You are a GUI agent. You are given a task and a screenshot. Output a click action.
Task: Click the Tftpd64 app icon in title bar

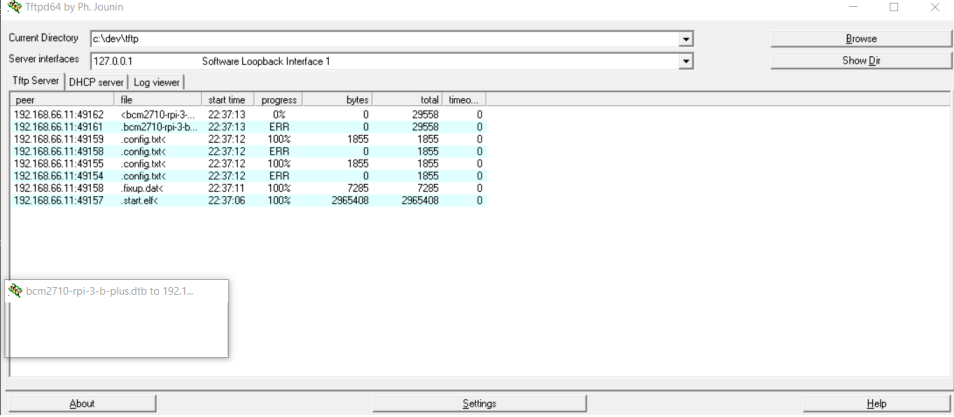pos(12,8)
